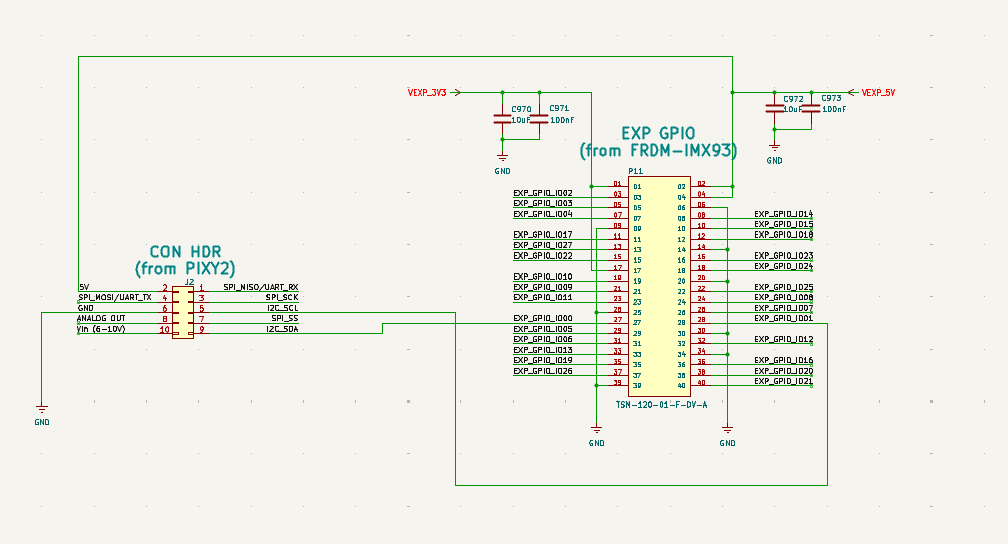Select the SPI_MISO/UART_RX pin label
The height and width of the screenshot is (544, 1008).
click(261, 287)
